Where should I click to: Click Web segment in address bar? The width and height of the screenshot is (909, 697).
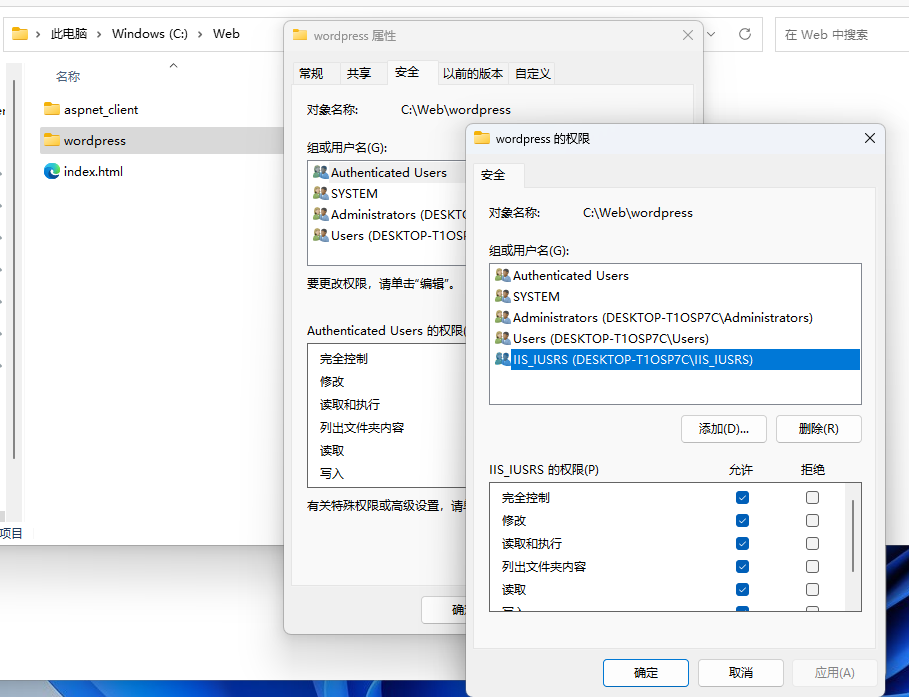pyautogui.click(x=226, y=34)
